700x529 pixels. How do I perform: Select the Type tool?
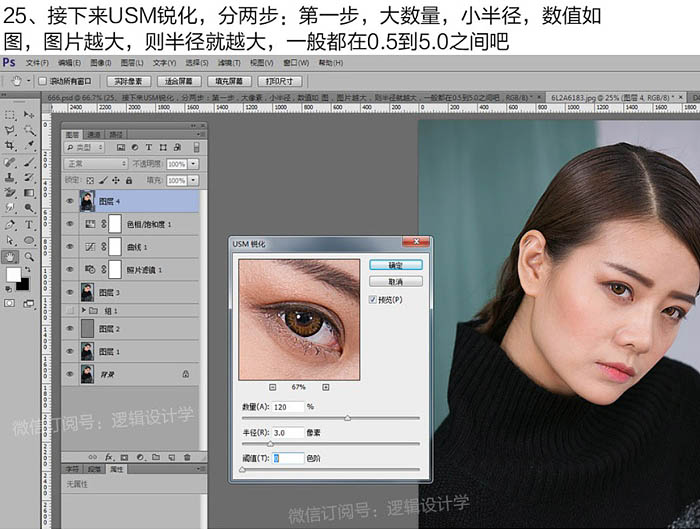click(28, 225)
